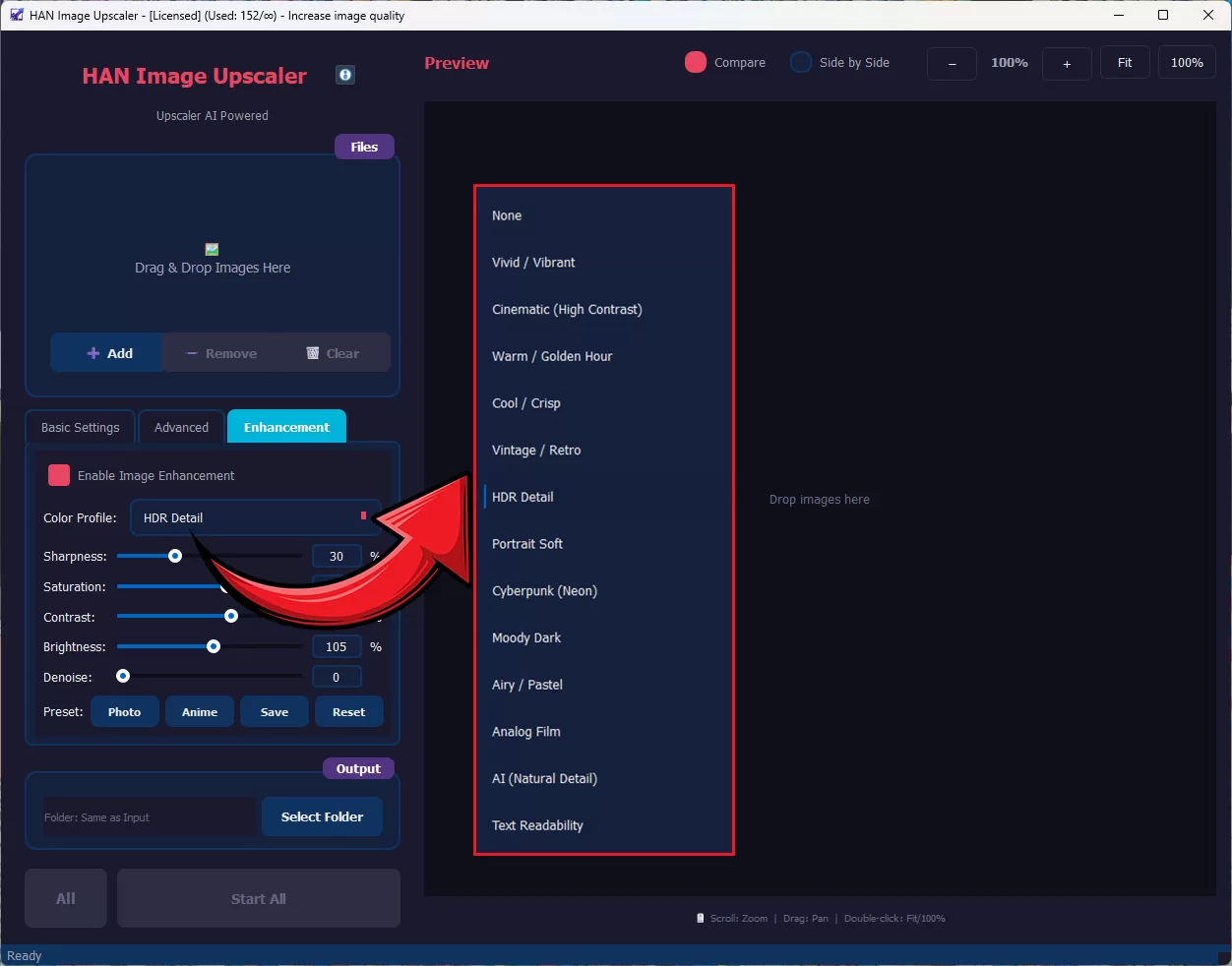Screen dimensions: 1232x966
Task: Click the Brightness slider handle
Action: 214,647
